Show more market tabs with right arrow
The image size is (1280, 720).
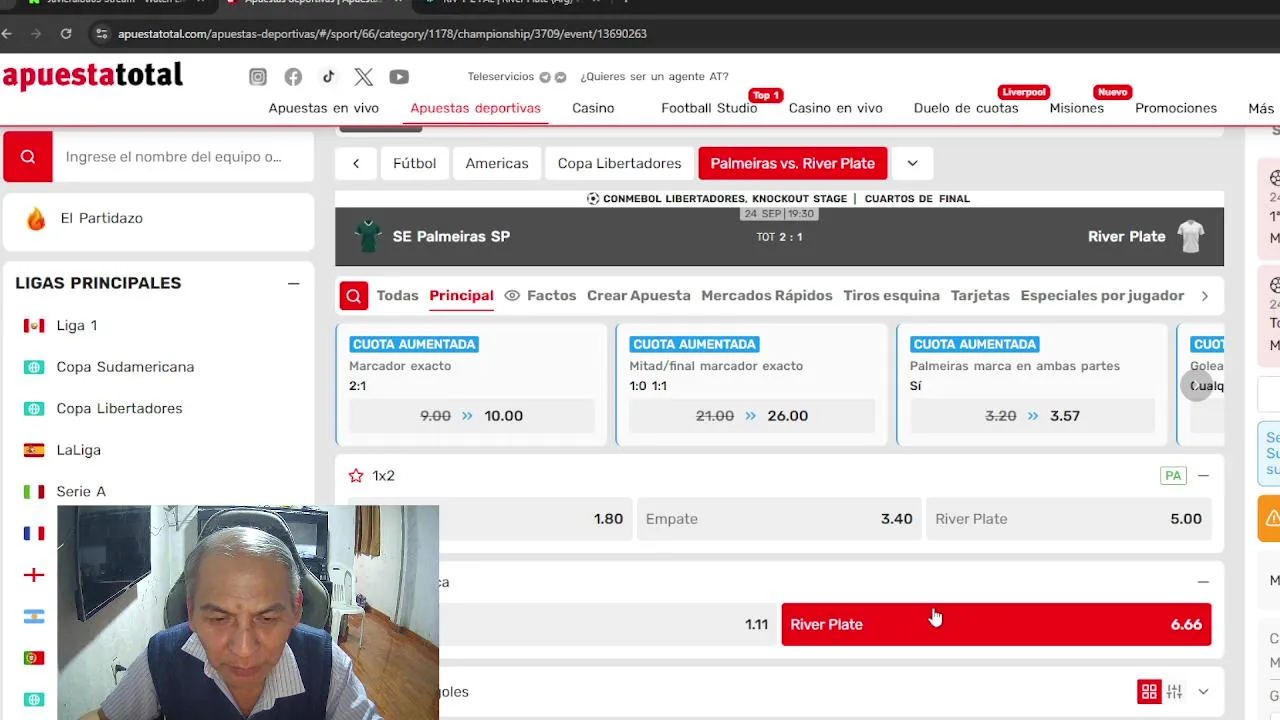click(1205, 296)
